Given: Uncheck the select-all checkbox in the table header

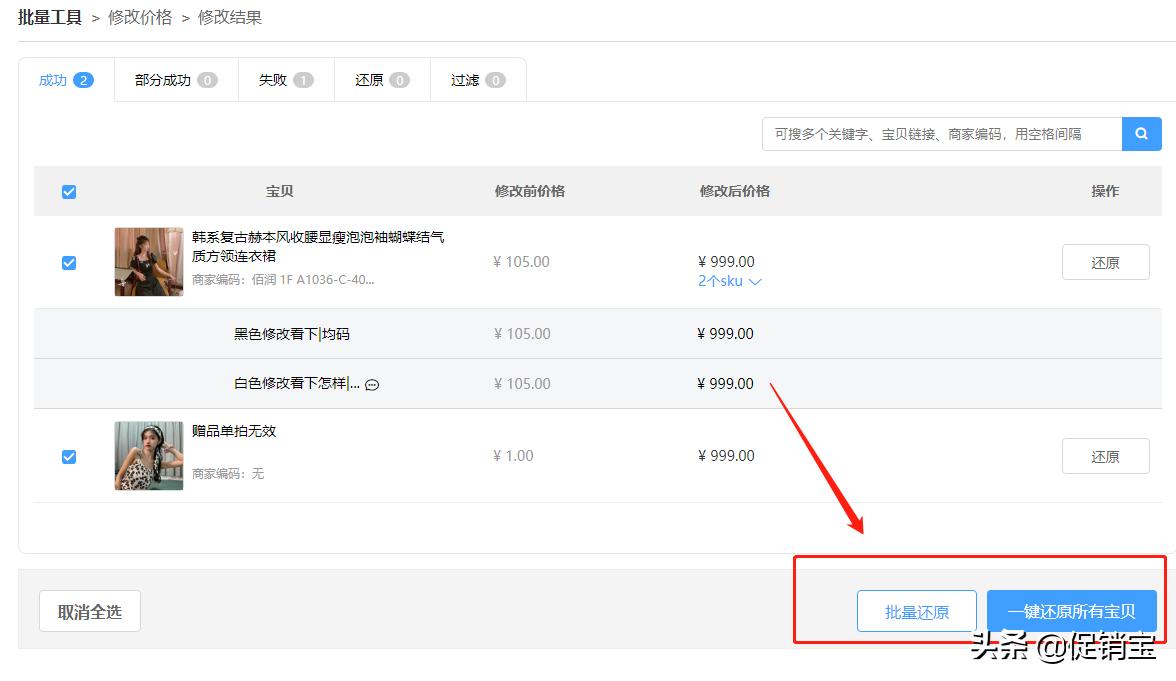Looking at the screenshot, I should click(x=68, y=191).
